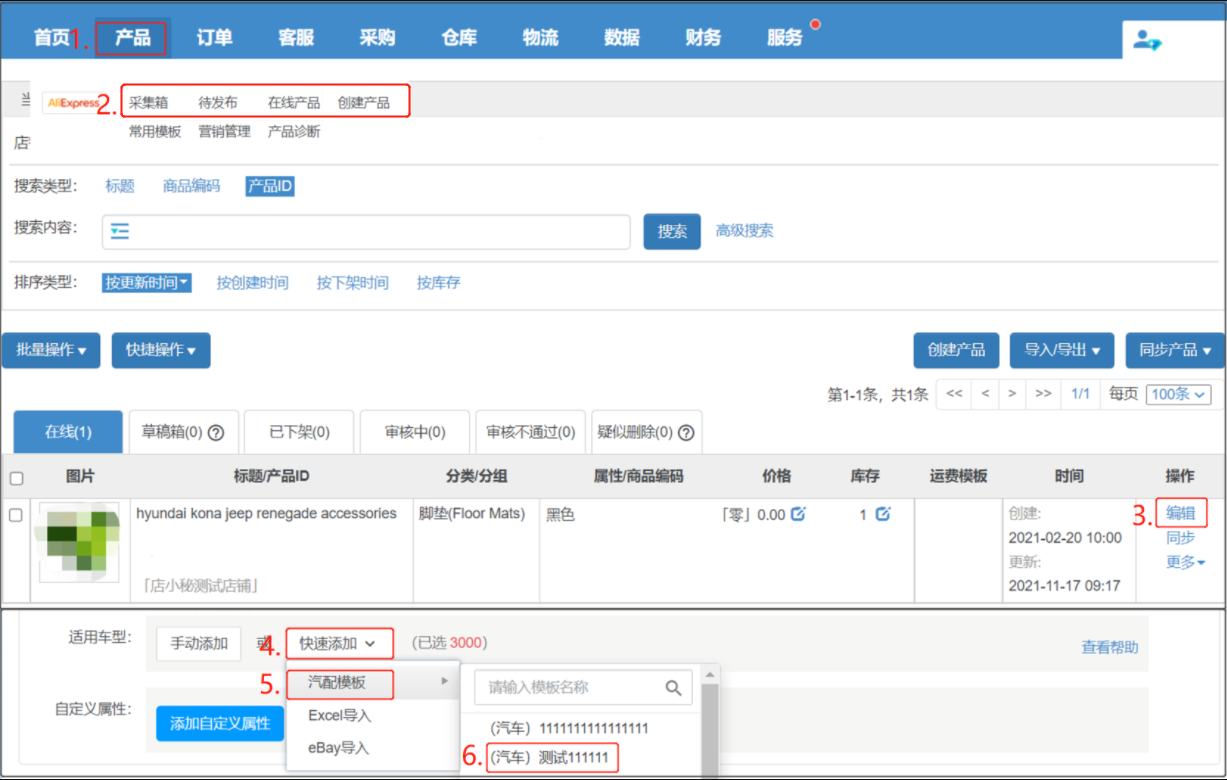Image resolution: width=1227 pixels, height=780 pixels.
Task: Go to the last page arrow
Action: point(1043,394)
